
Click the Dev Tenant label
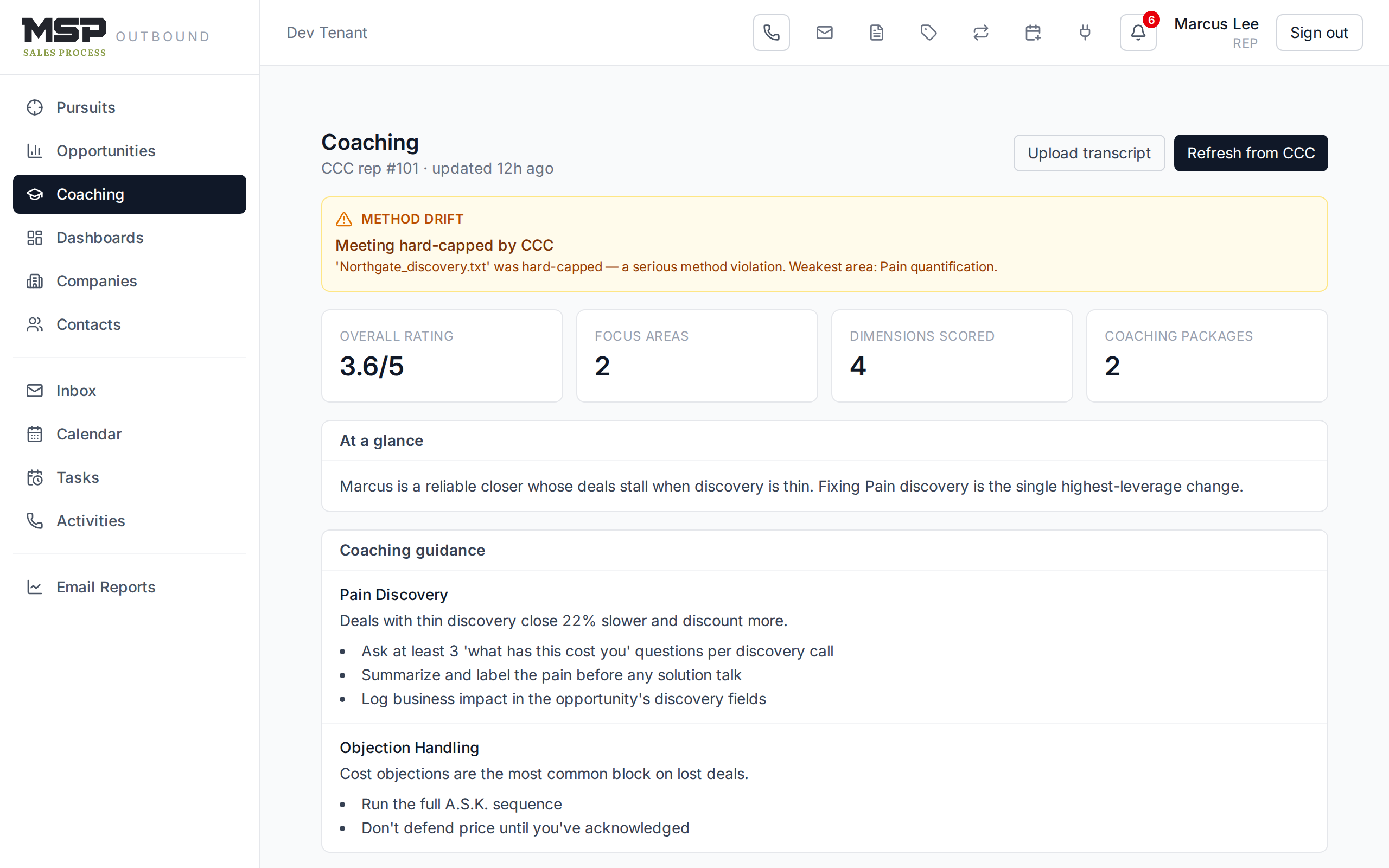[x=327, y=33]
